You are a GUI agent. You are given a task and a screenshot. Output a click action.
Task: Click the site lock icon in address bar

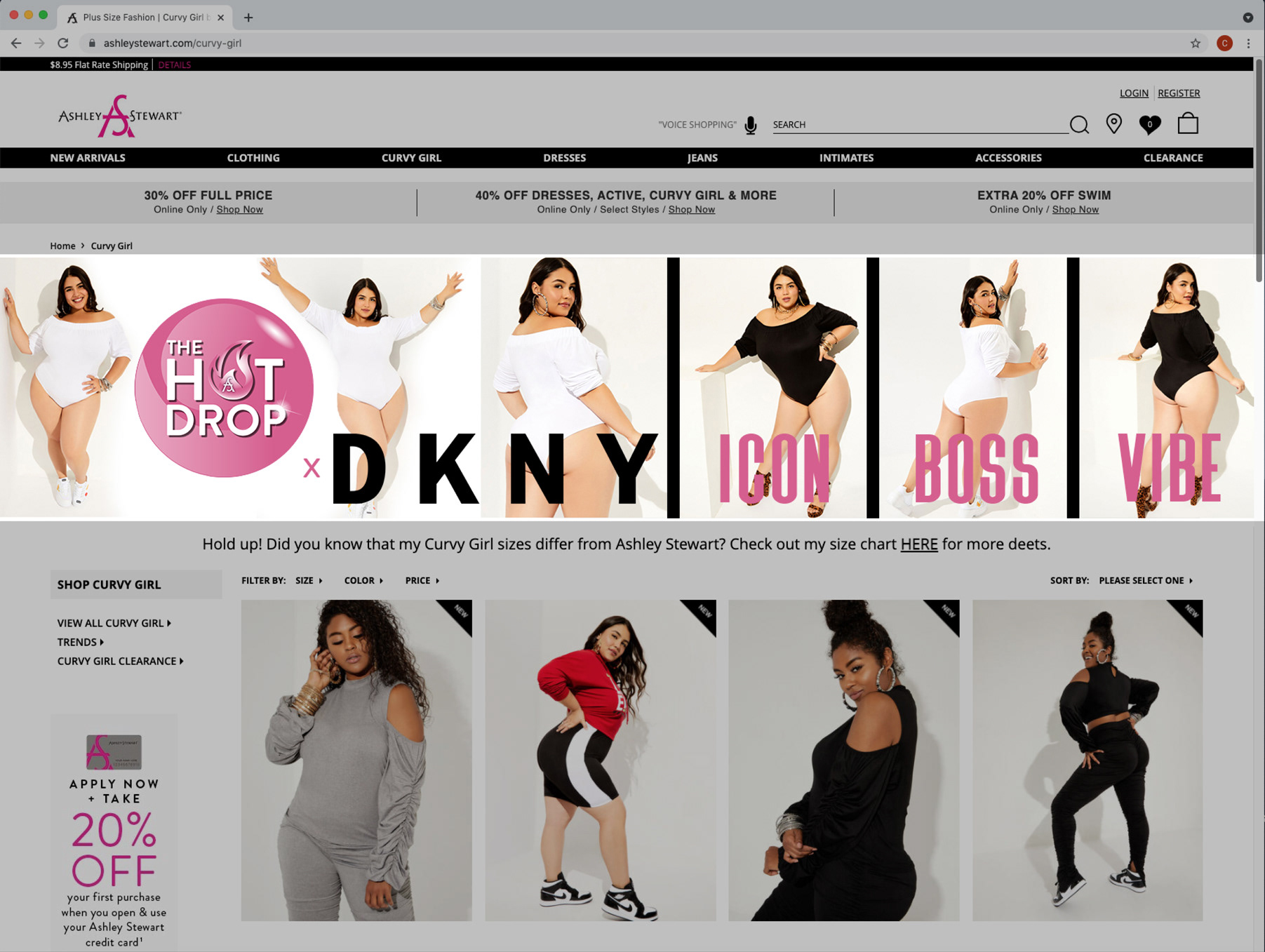91,43
